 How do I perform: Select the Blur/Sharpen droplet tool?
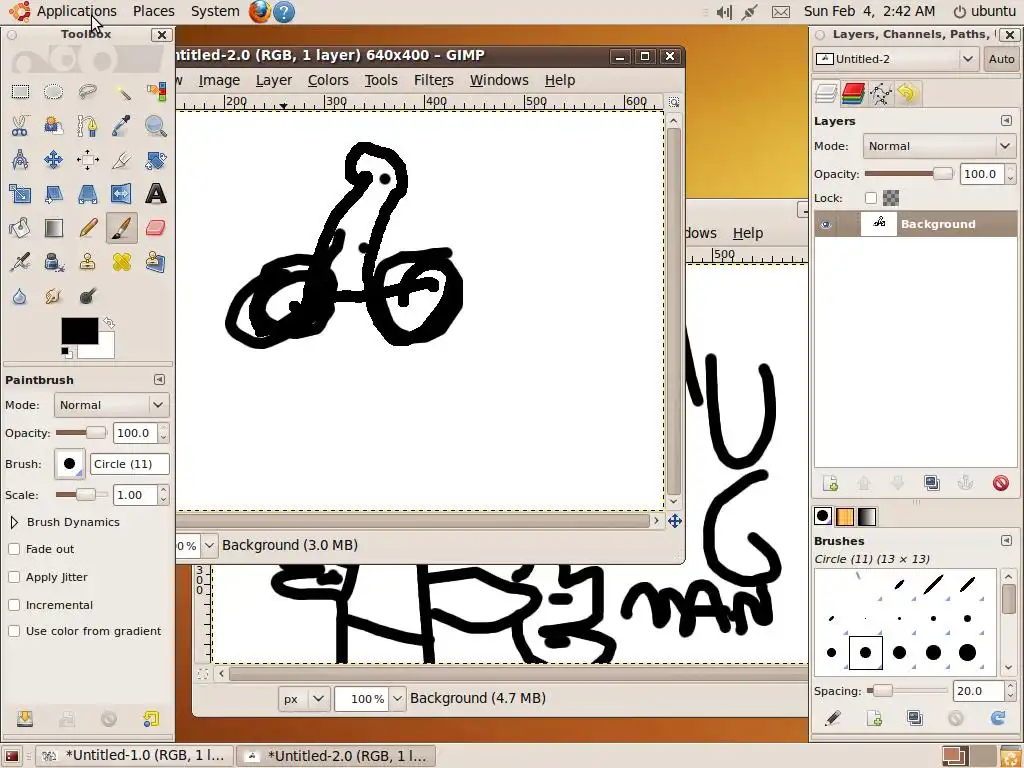click(x=20, y=296)
